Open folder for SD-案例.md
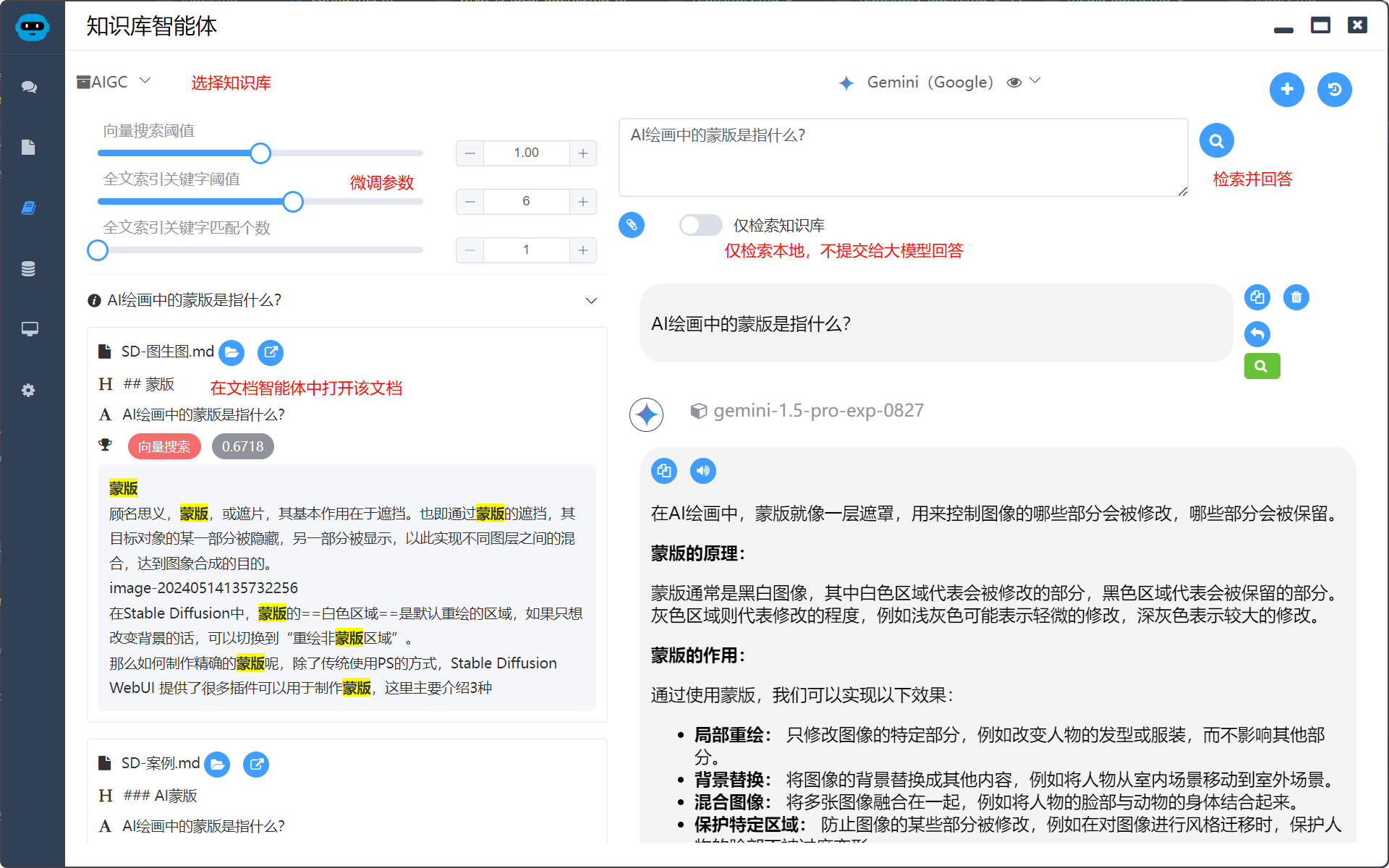This screenshot has height=868, width=1389. click(x=217, y=764)
